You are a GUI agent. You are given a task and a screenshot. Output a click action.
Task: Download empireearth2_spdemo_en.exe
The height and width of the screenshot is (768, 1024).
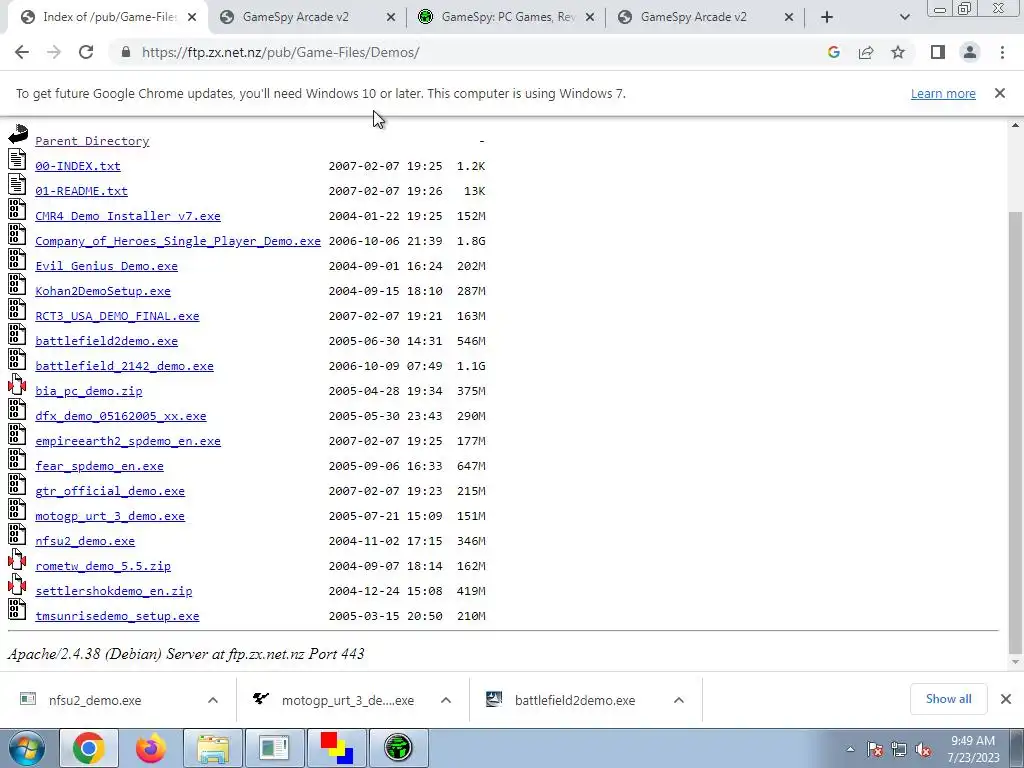tap(128, 441)
